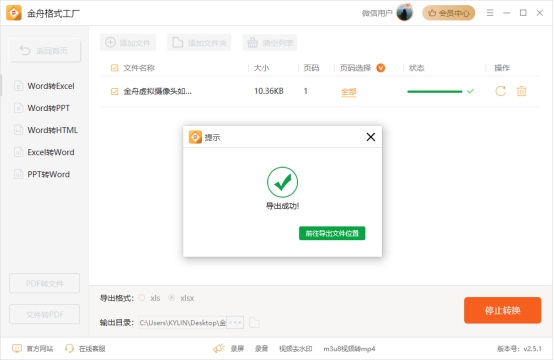The image size is (554, 360).
Task: Click the retry convert icon in file row
Action: click(500, 91)
